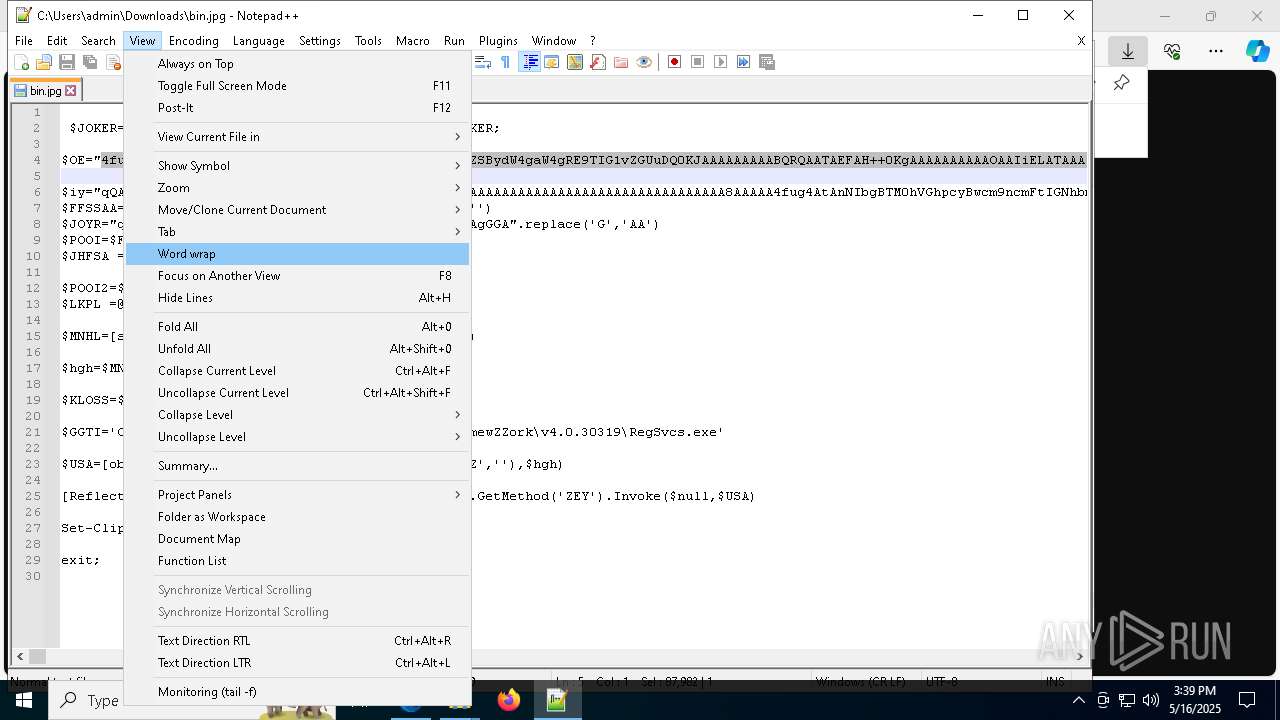Open Summary... dialog entry
Image resolution: width=1280 pixels, height=720 pixels.
[298, 466]
